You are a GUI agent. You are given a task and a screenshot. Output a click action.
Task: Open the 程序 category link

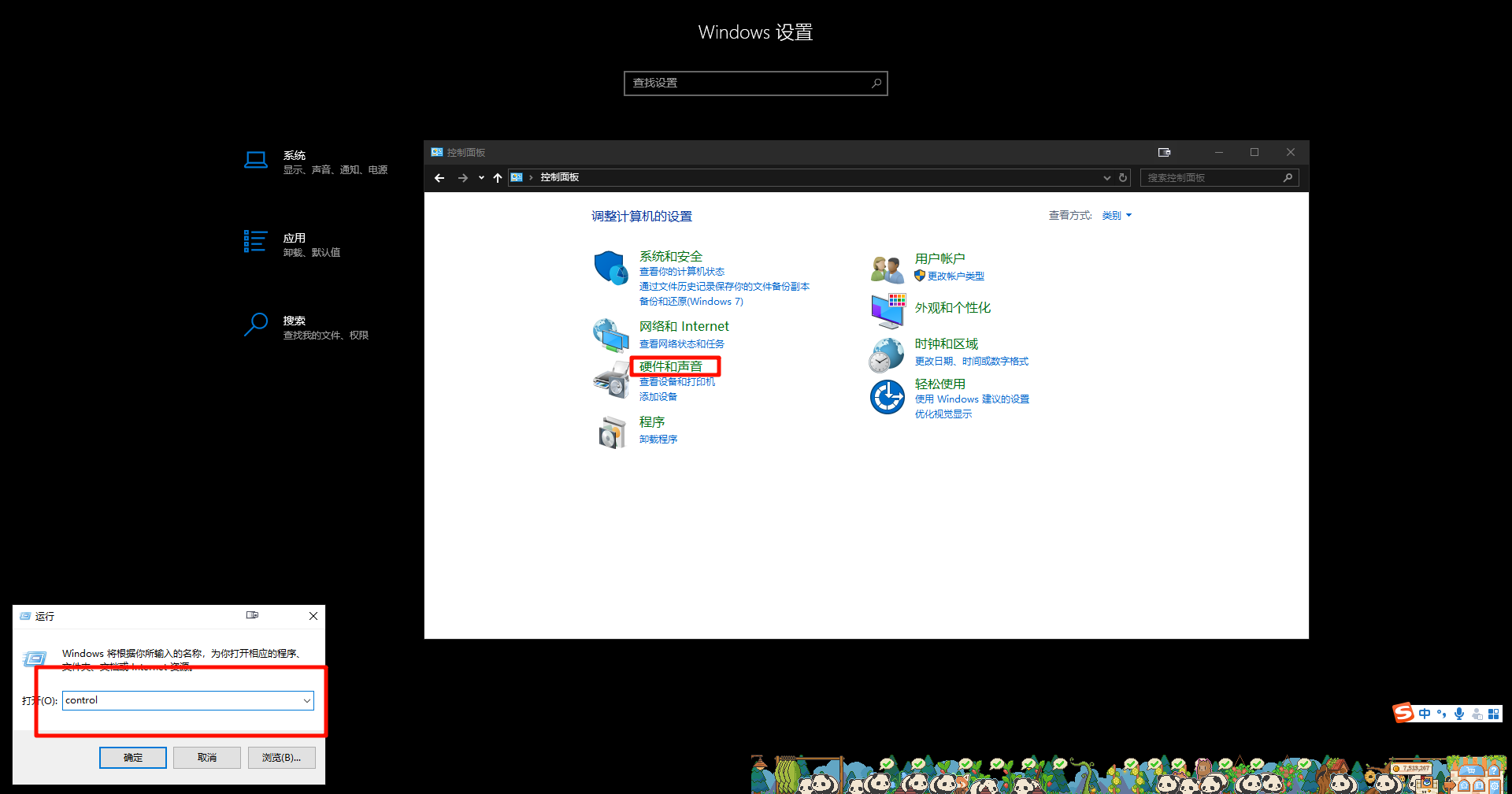point(652,422)
